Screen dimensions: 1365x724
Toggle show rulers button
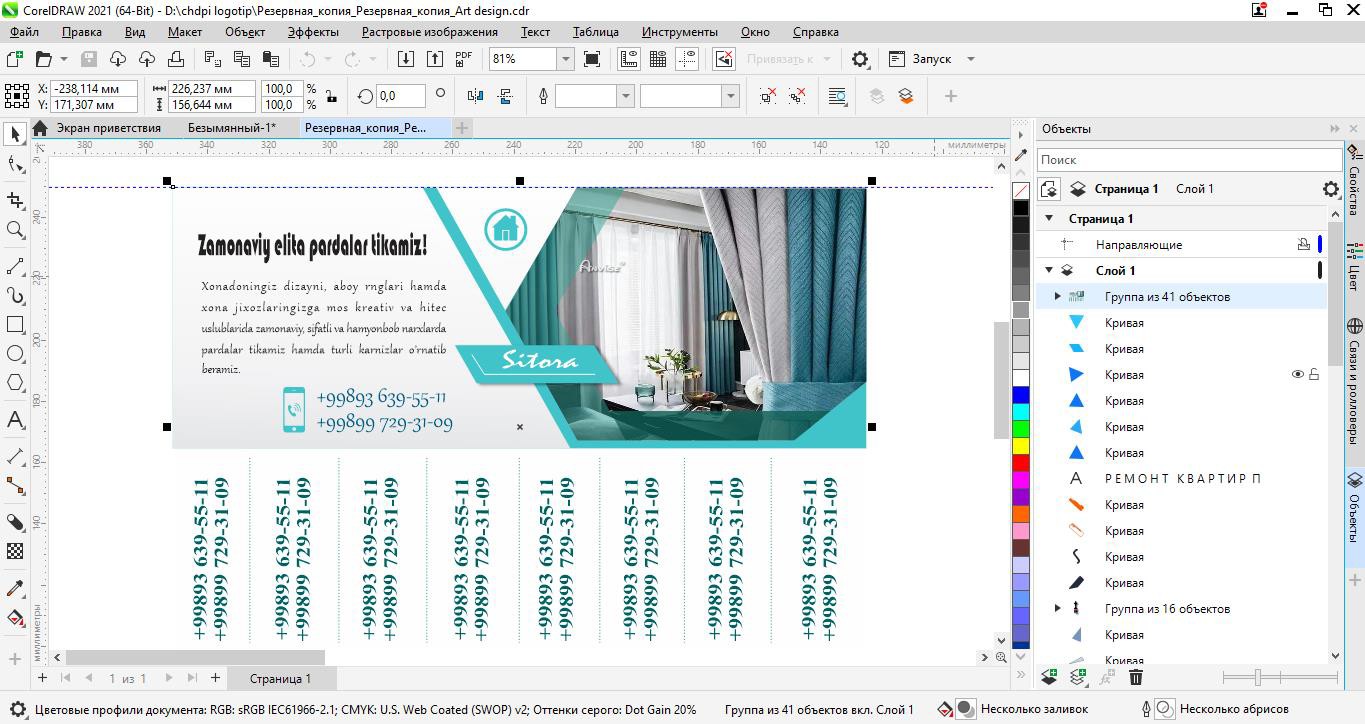(x=629, y=59)
